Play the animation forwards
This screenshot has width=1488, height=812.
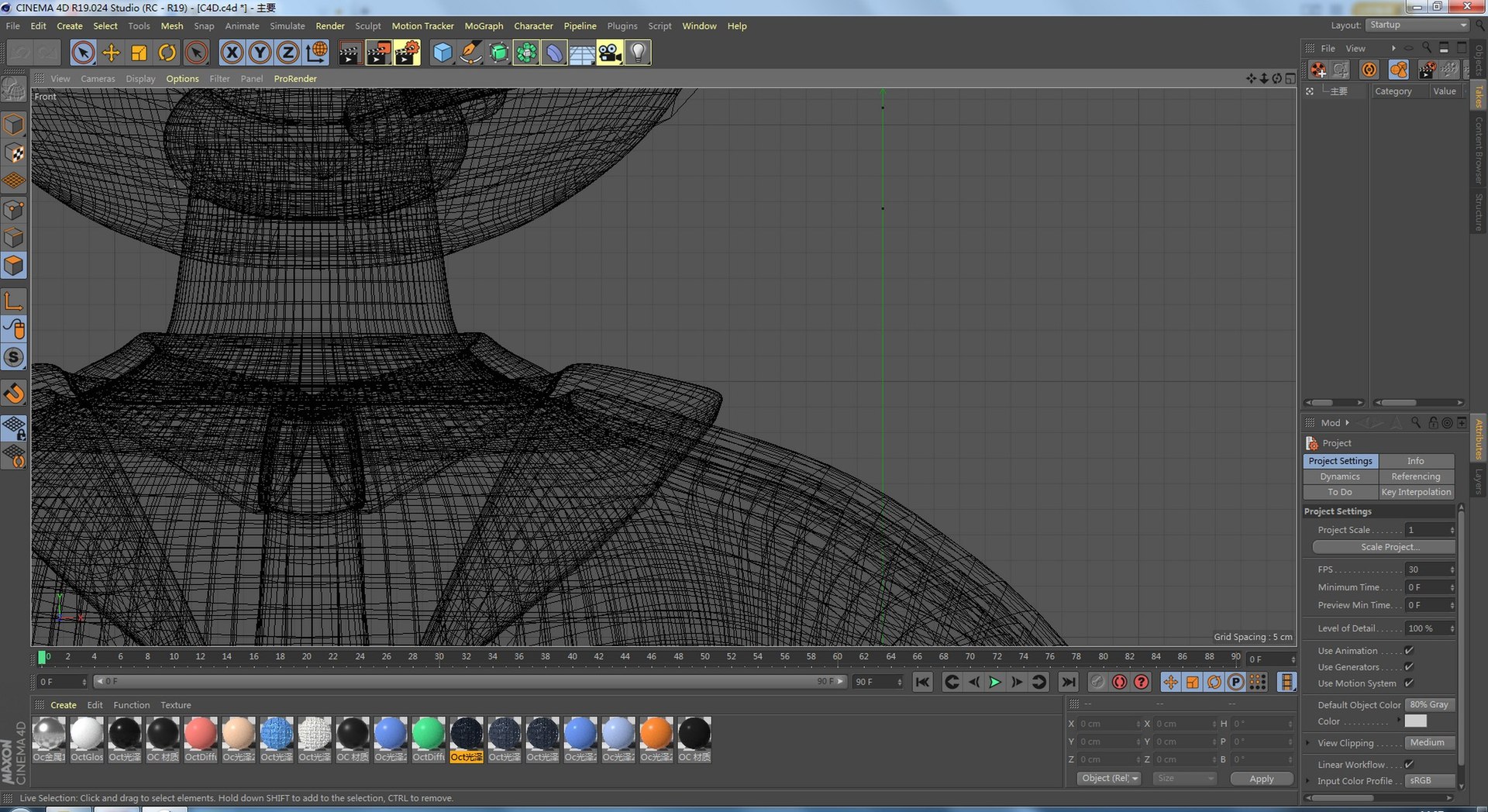point(995,682)
